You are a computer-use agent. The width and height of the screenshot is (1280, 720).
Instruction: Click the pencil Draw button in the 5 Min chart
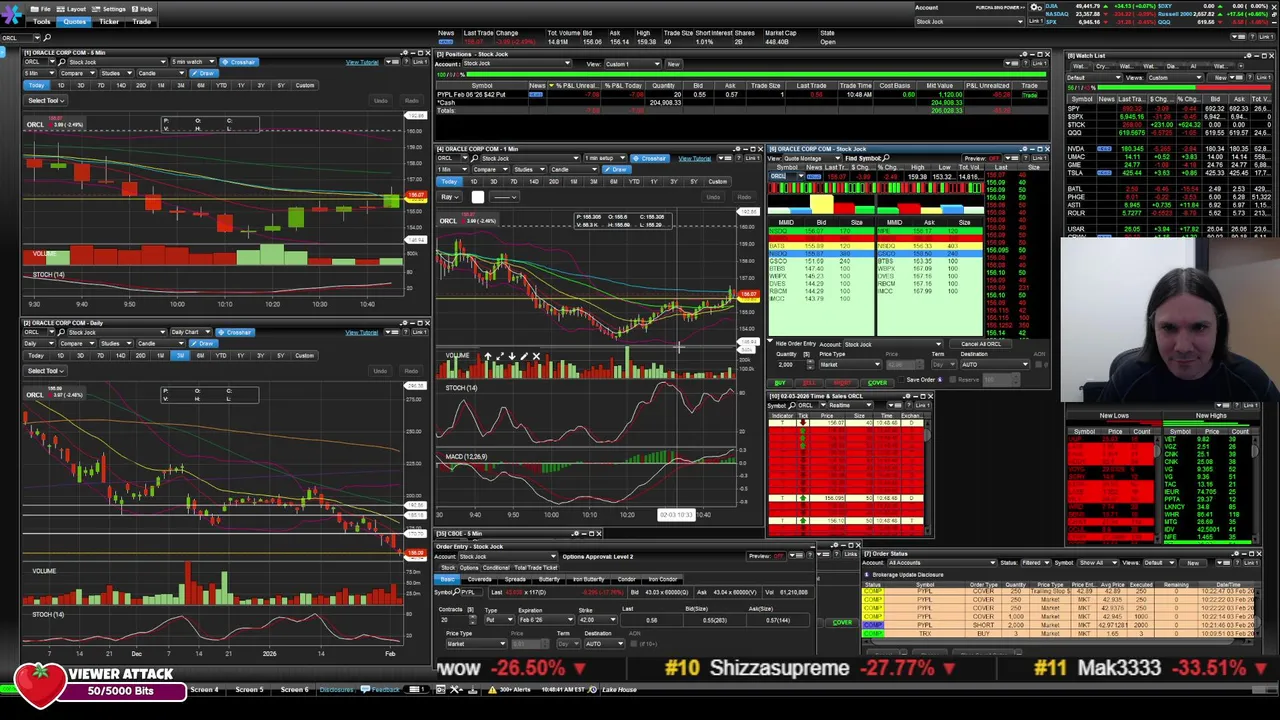[204, 73]
